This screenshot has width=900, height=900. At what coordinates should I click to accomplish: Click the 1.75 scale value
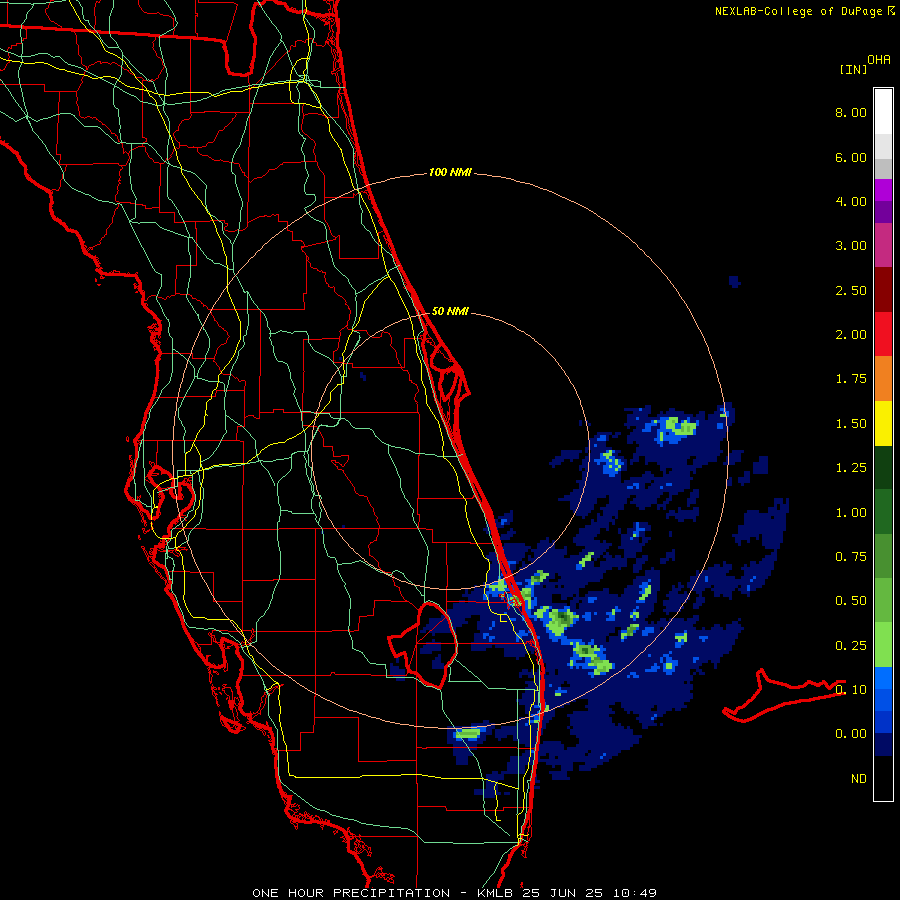tap(851, 379)
